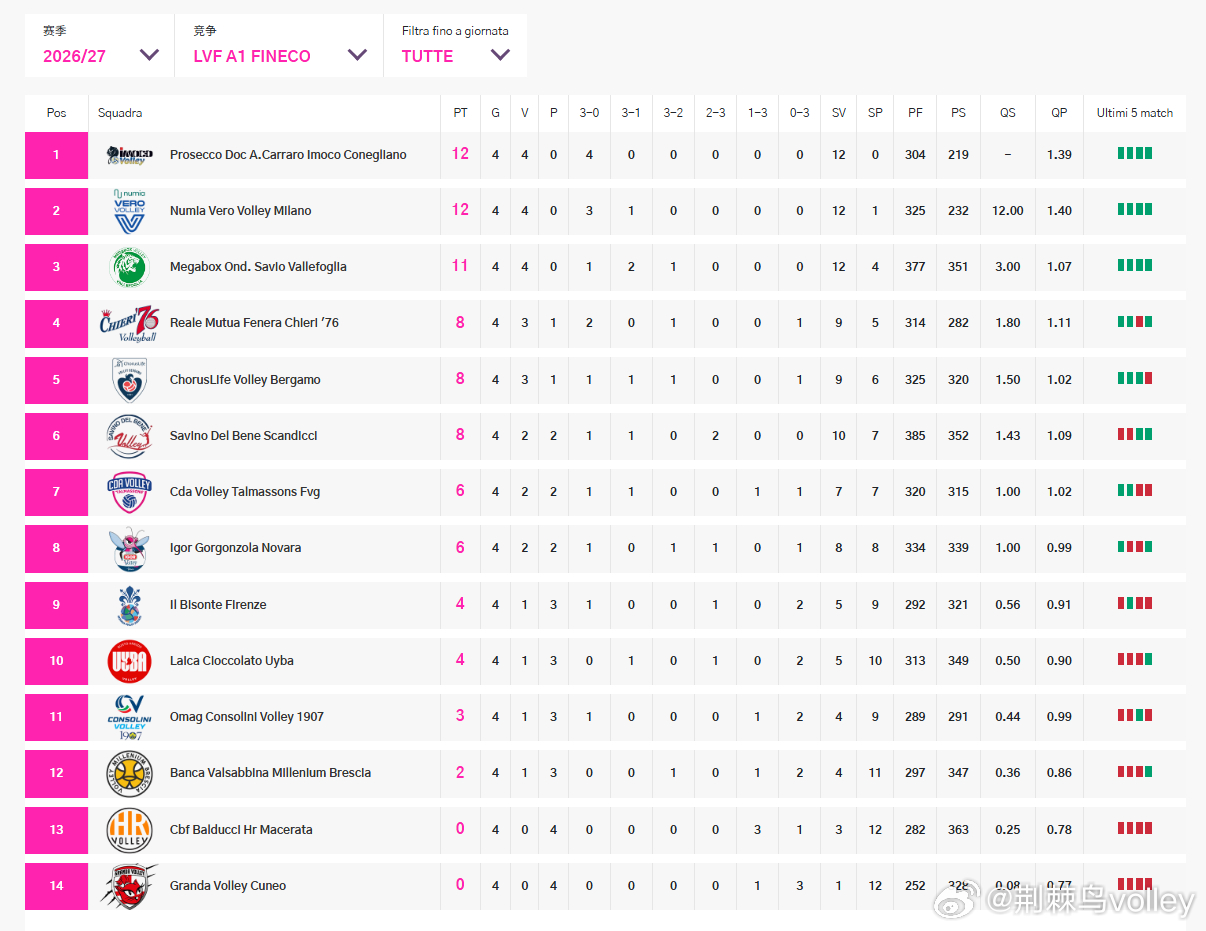Click Macerata's last-match result bars
The image size is (1206, 931).
1135,828
